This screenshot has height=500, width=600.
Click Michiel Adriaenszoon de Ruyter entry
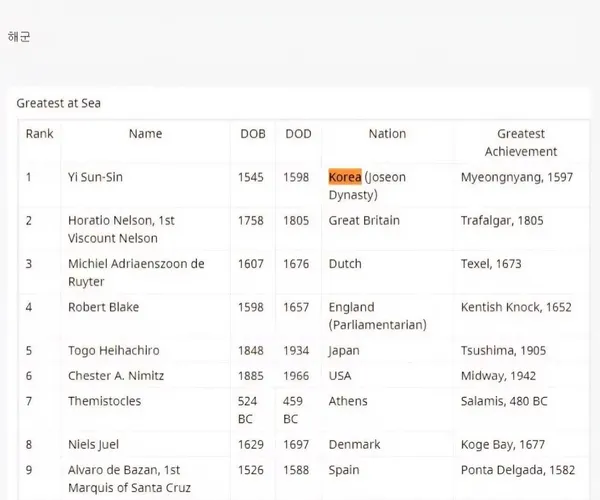tap(136, 272)
